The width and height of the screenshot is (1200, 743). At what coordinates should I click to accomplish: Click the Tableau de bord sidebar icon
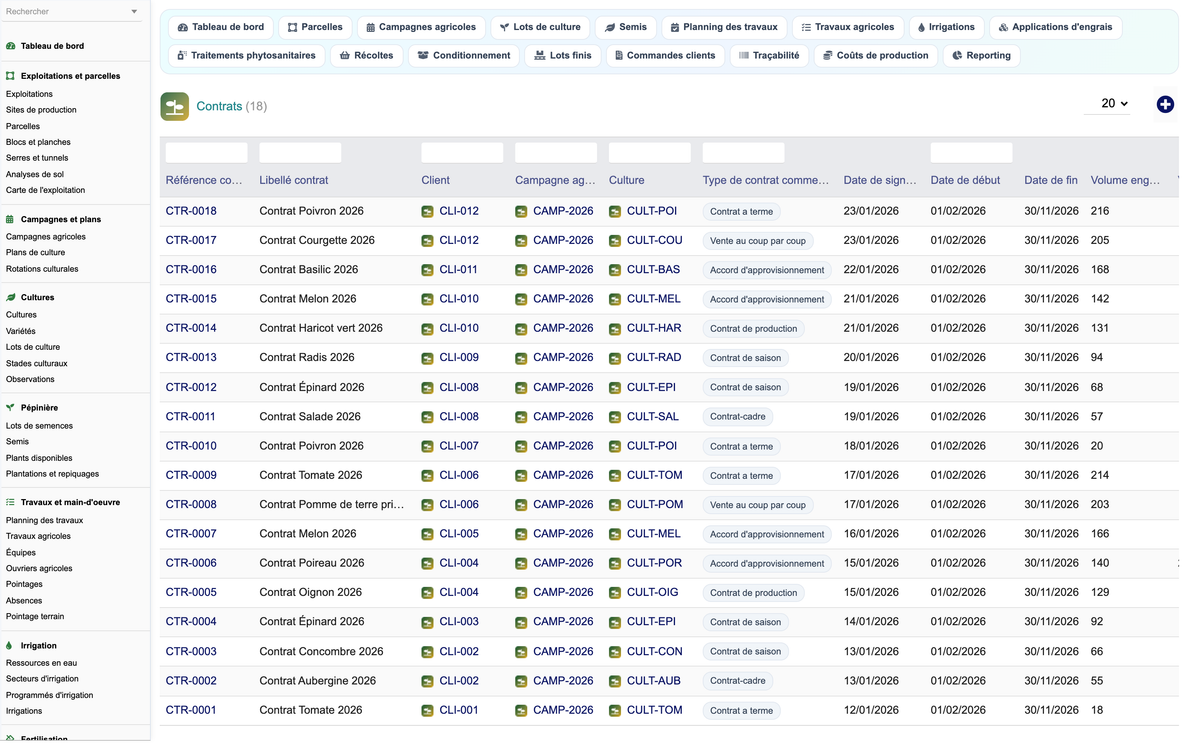click(11, 46)
